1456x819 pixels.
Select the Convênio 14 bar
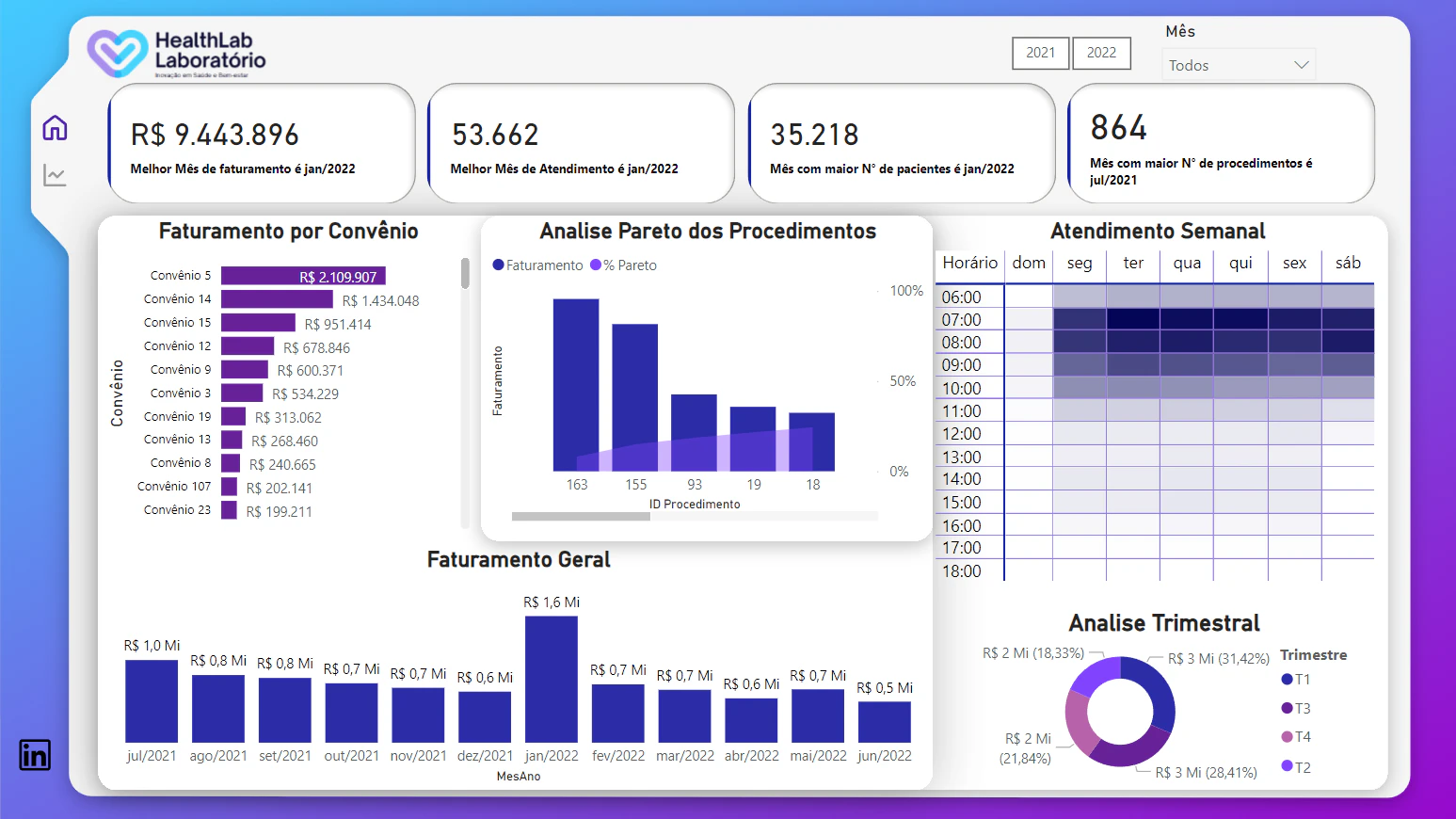(x=277, y=299)
